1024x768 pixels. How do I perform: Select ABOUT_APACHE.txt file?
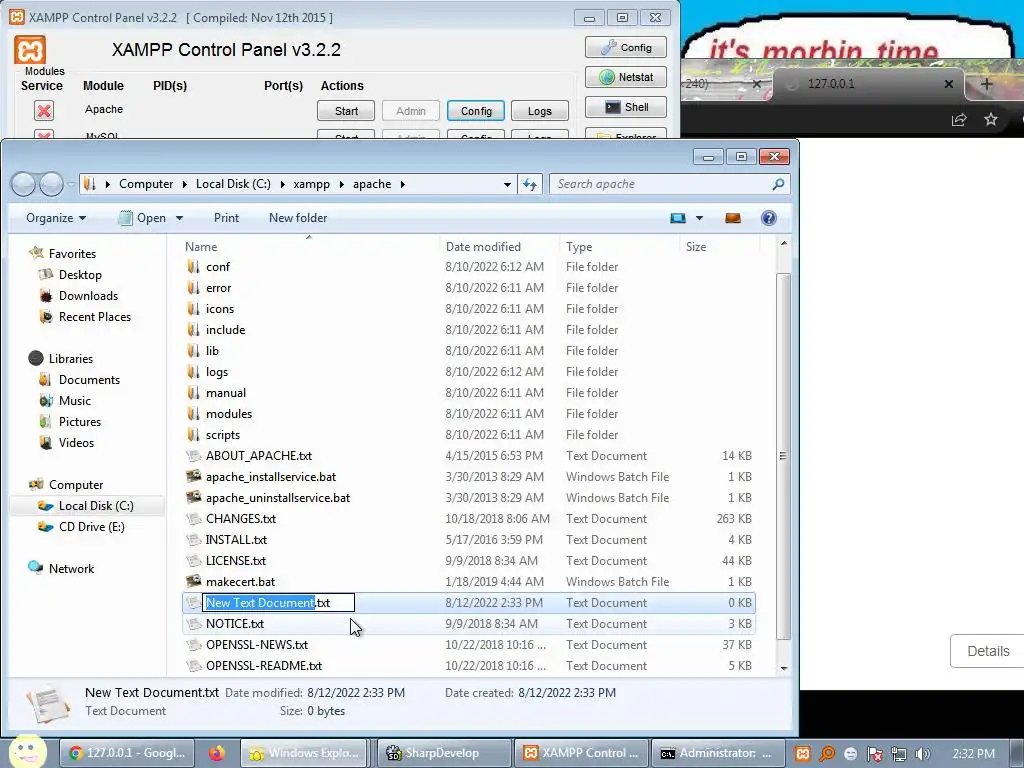pos(259,456)
